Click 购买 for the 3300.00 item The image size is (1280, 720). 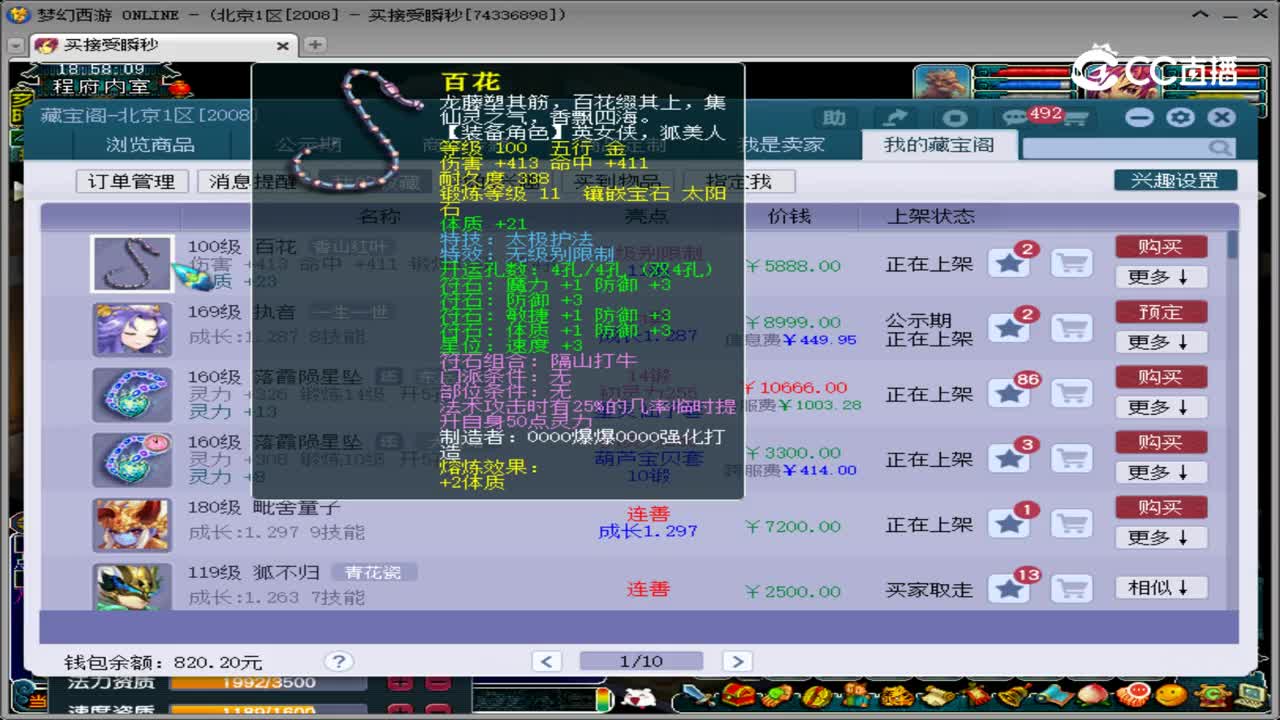(x=1160, y=442)
